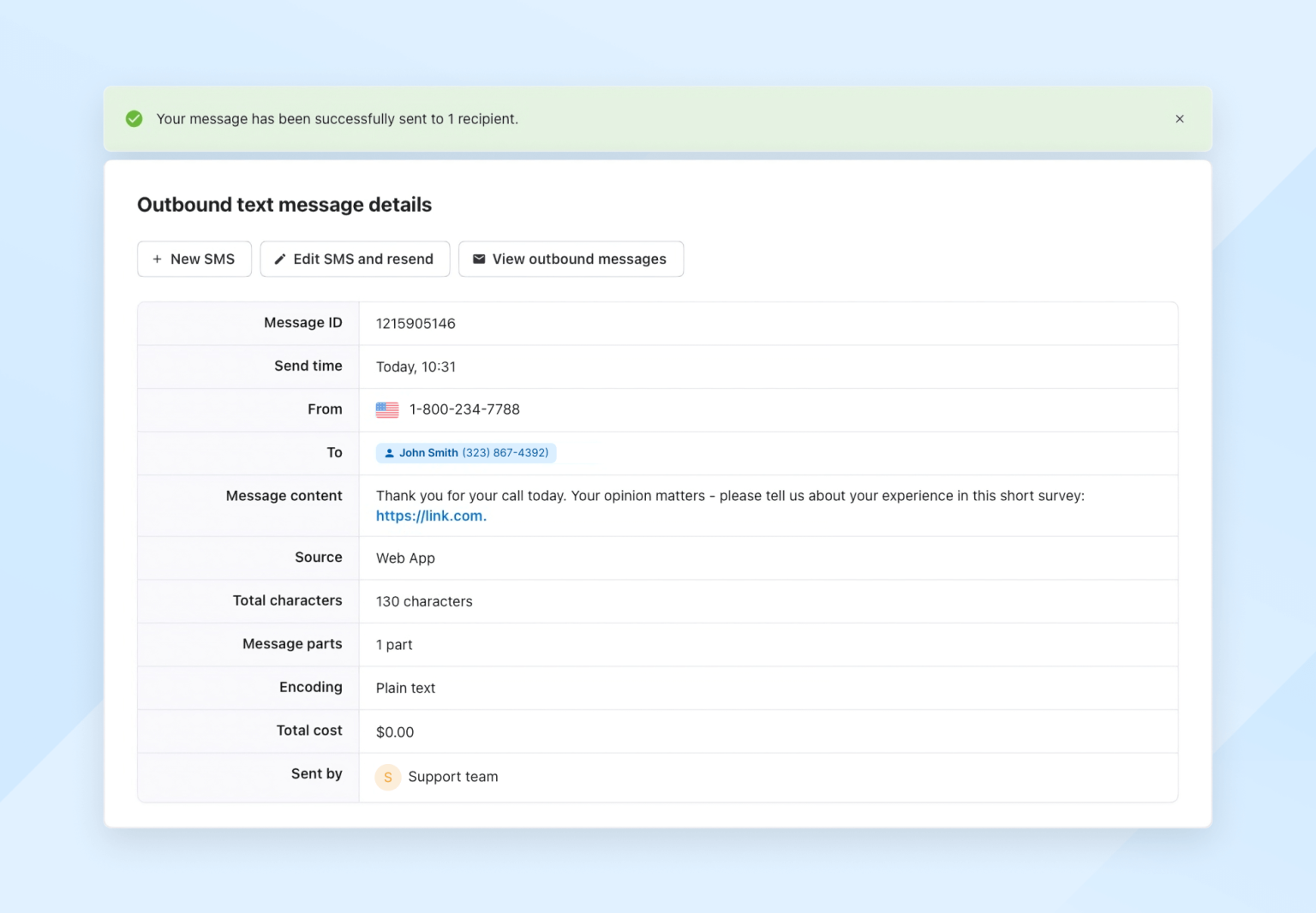Screen dimensions: 1316x913
Task: Click the Support team sender name
Action: tap(452, 777)
